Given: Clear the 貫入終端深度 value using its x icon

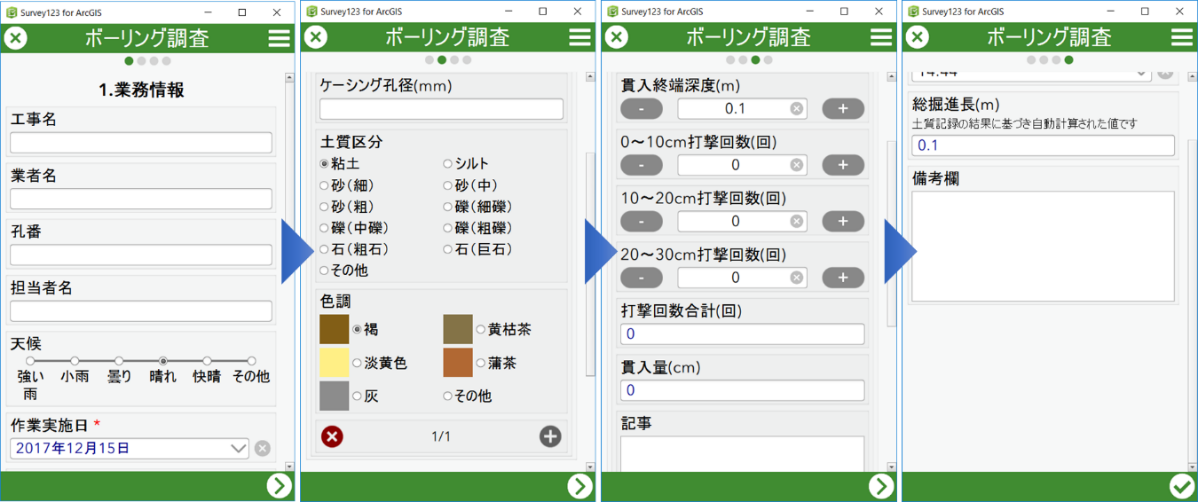Looking at the screenshot, I should pyautogui.click(x=797, y=109).
